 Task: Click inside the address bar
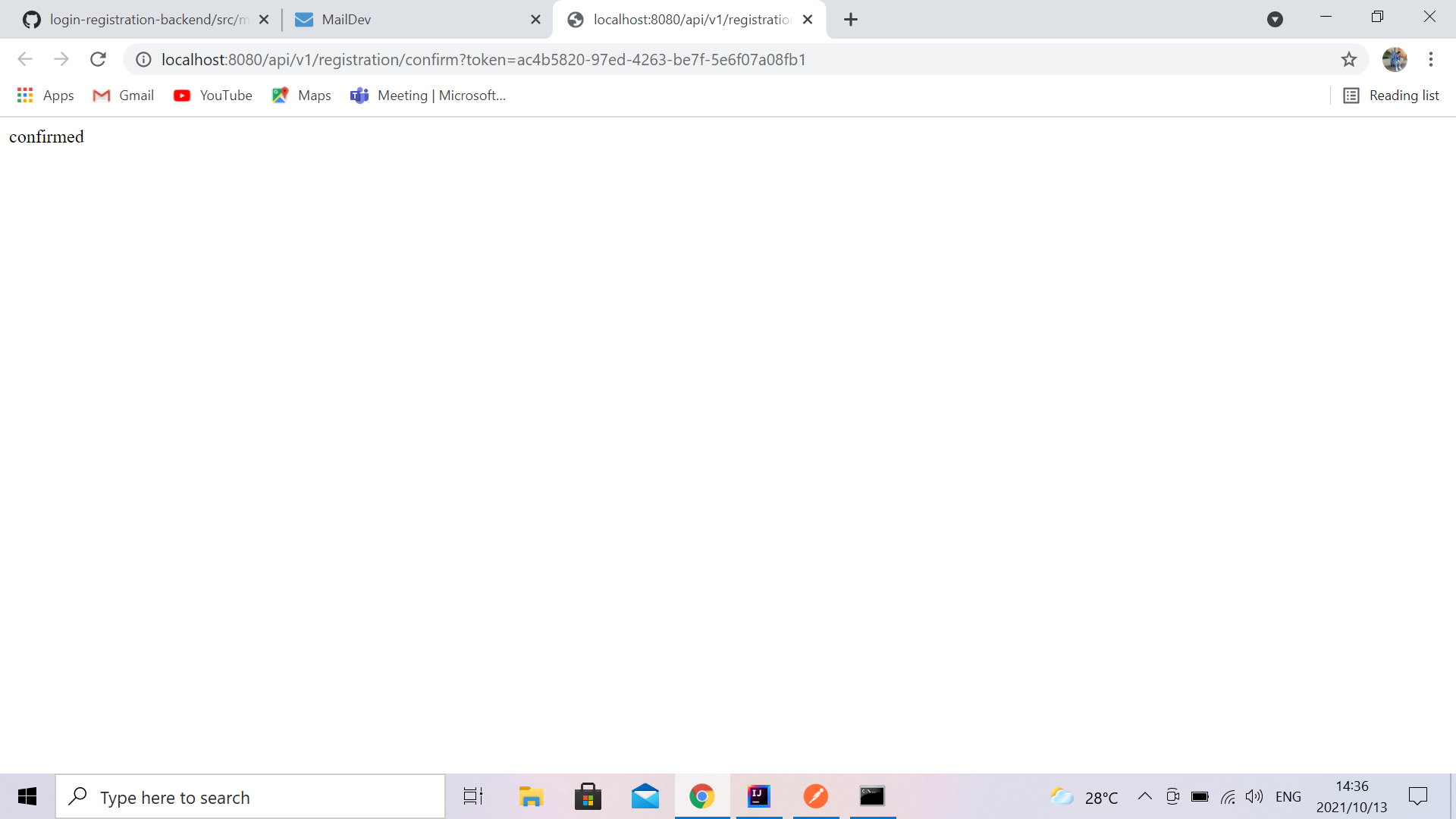tap(531, 59)
